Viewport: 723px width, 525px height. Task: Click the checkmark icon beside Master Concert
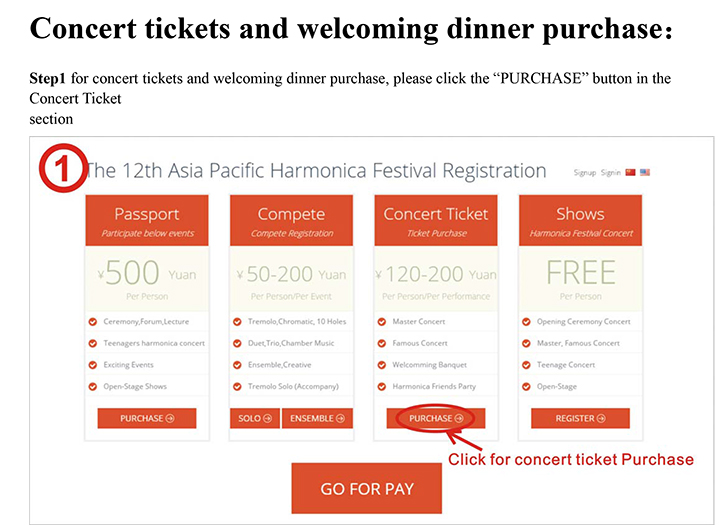[x=383, y=321]
